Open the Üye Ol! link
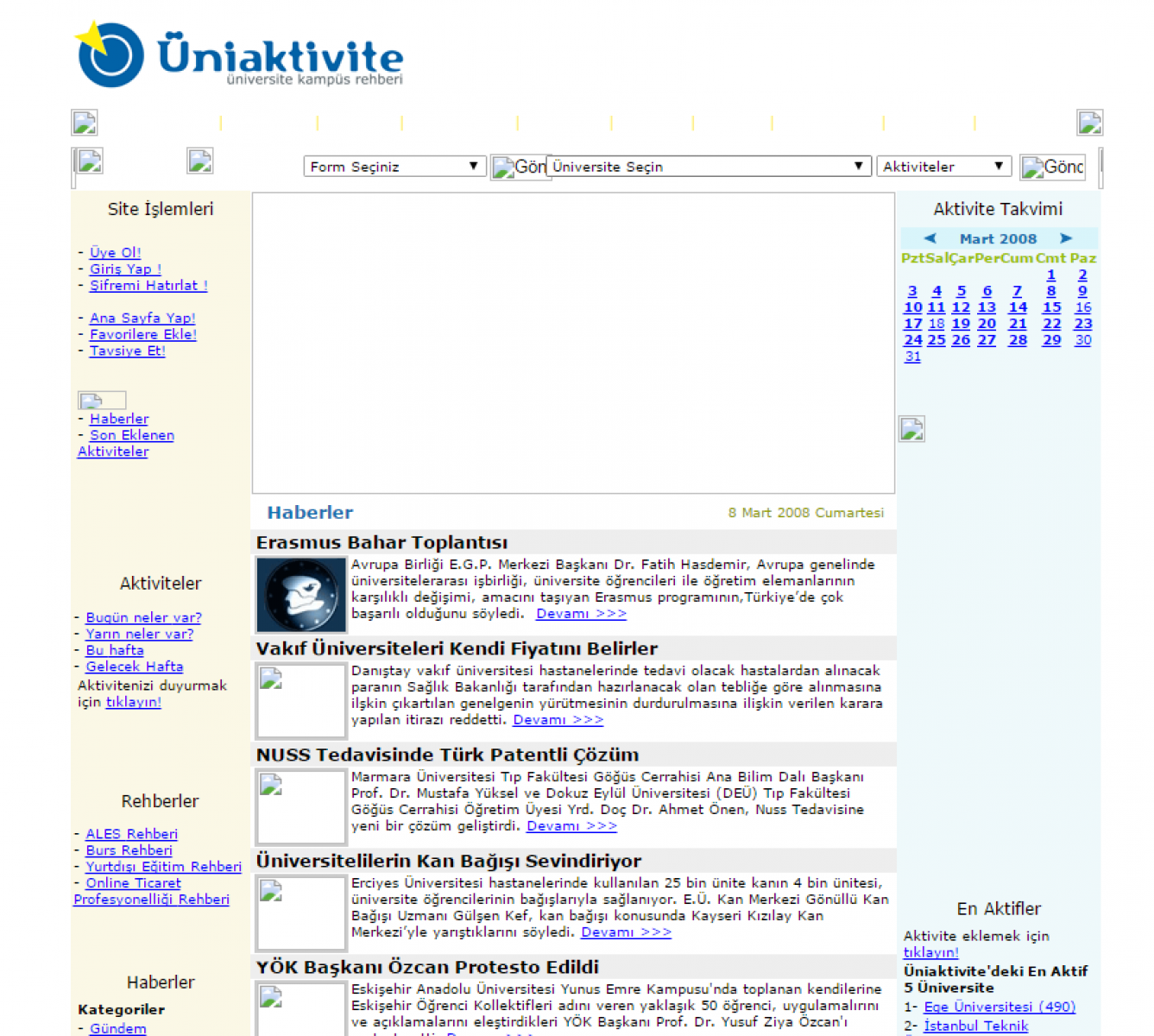This screenshot has width=1154, height=1036. [115, 252]
